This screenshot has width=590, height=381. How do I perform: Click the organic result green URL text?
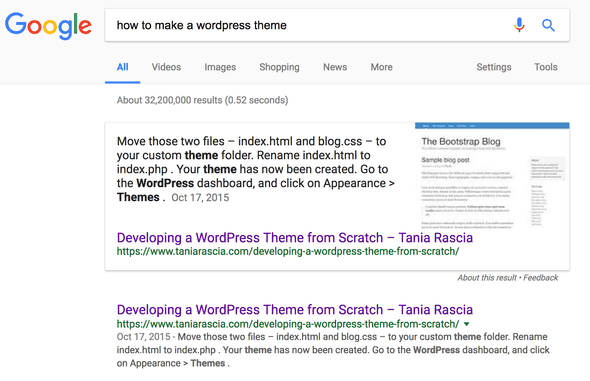288,324
